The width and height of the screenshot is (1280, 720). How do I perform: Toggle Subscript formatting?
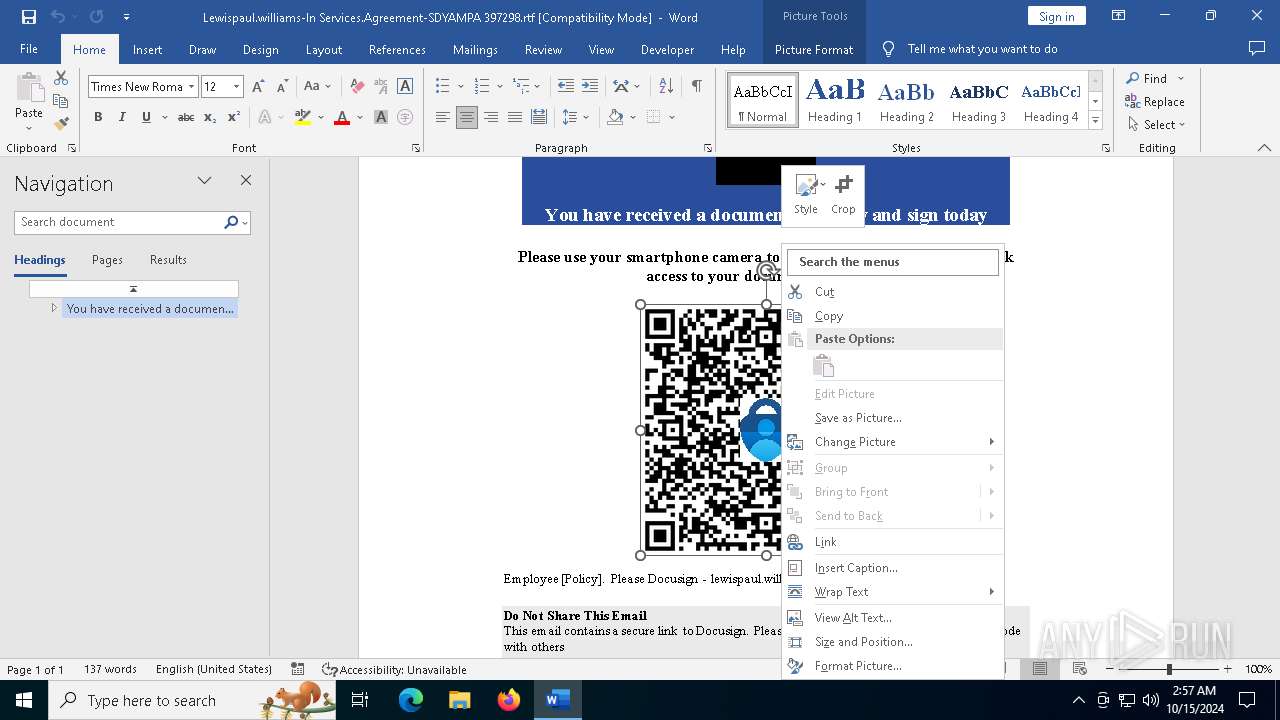[x=210, y=117]
